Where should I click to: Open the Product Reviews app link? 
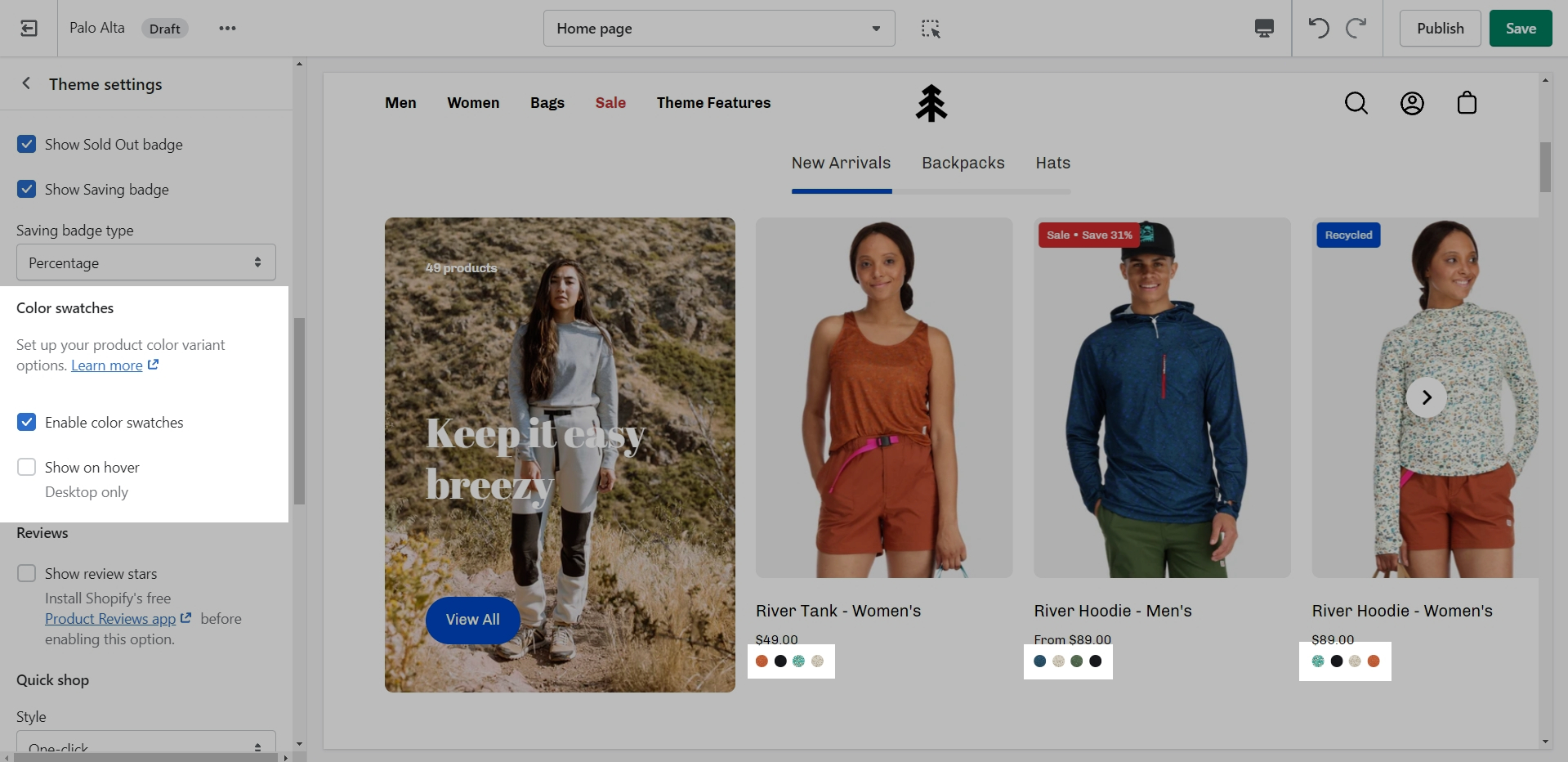[110, 619]
